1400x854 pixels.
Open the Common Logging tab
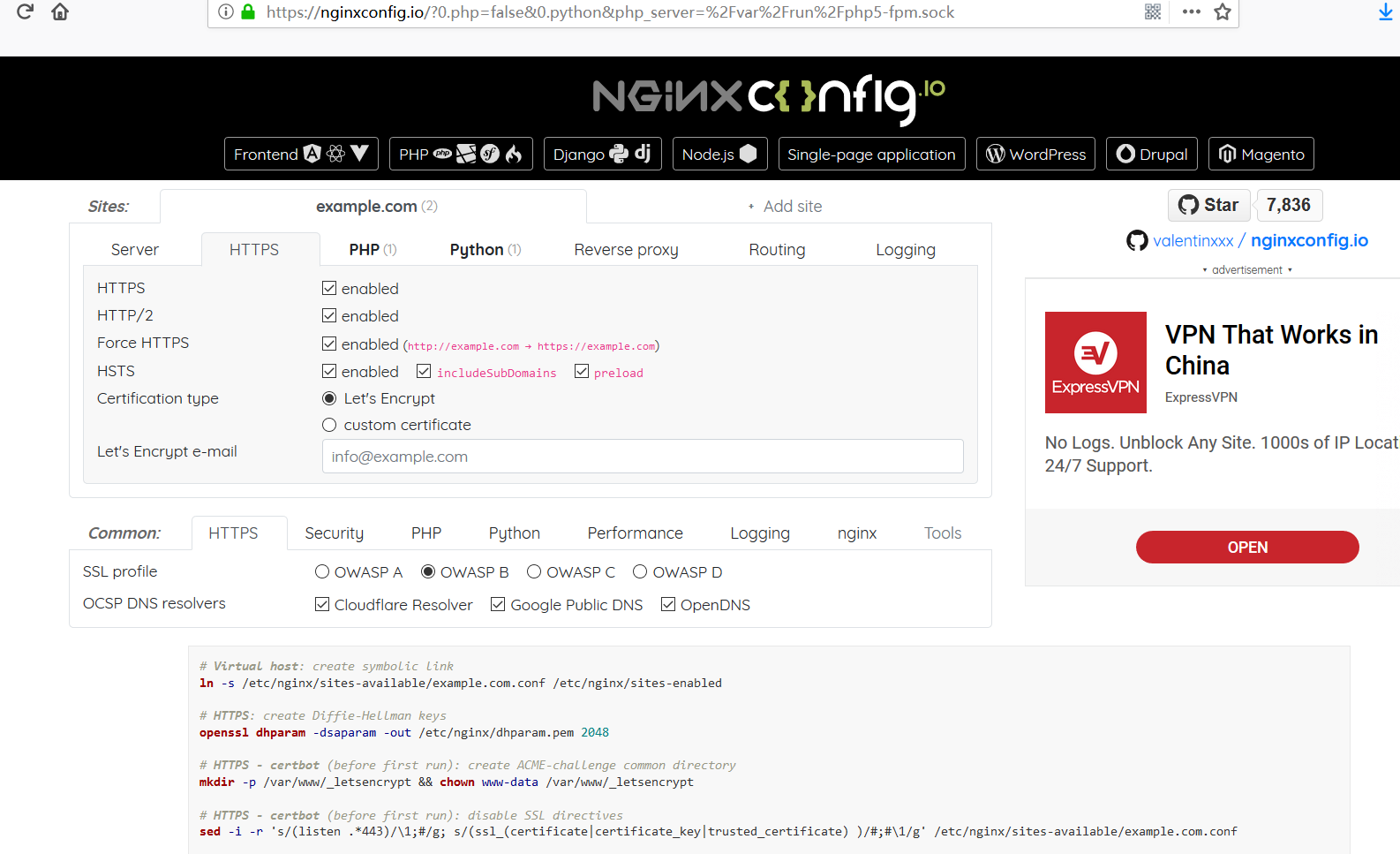[760, 533]
